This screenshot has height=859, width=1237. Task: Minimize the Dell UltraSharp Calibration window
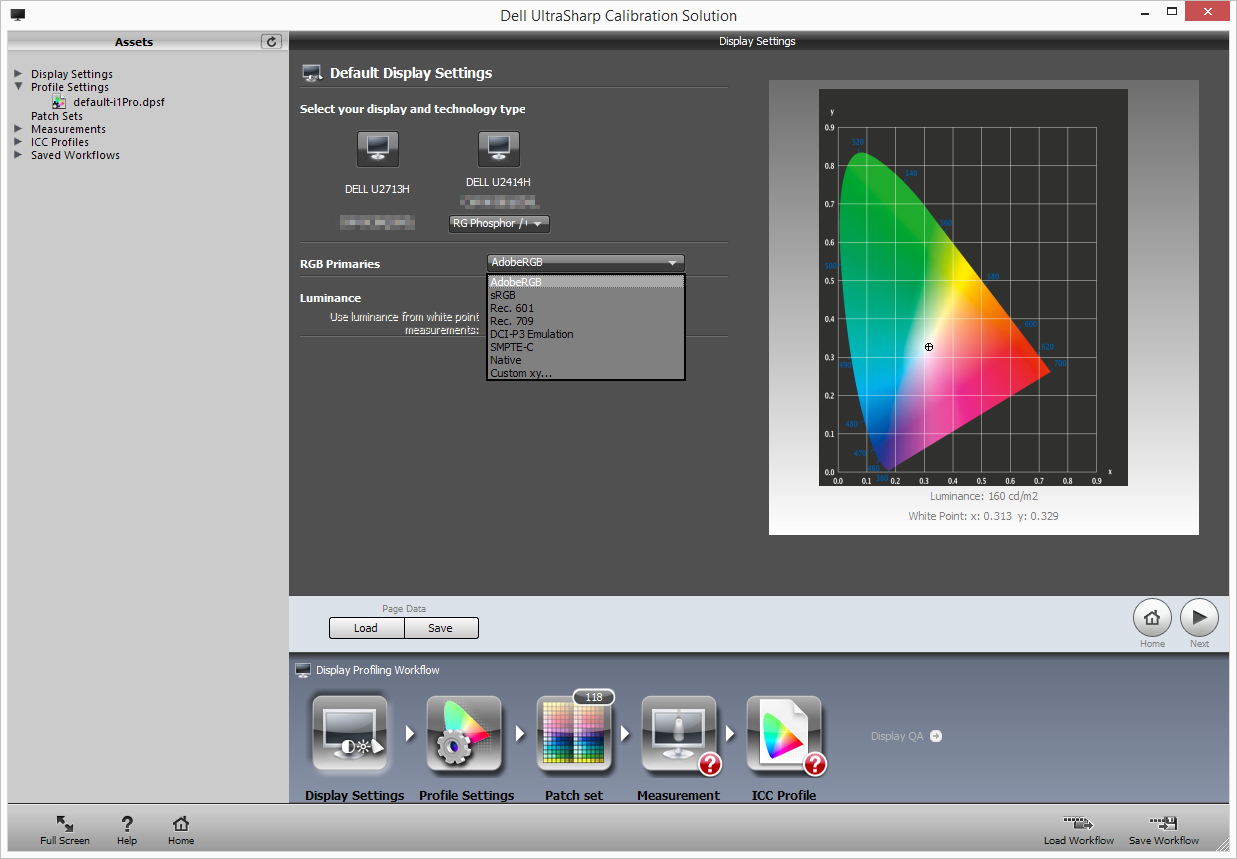(1145, 15)
